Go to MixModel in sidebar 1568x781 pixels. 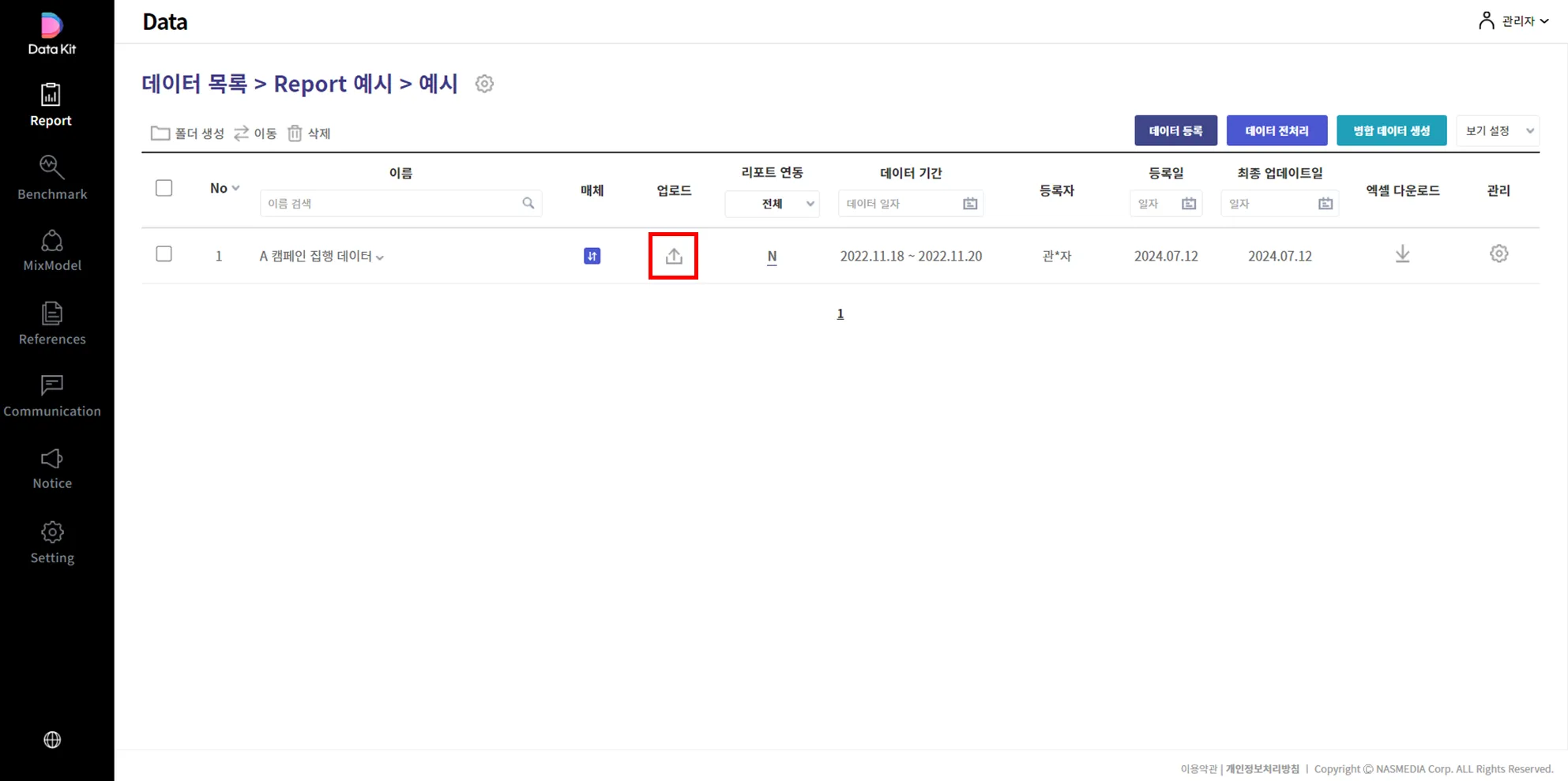pos(52,251)
